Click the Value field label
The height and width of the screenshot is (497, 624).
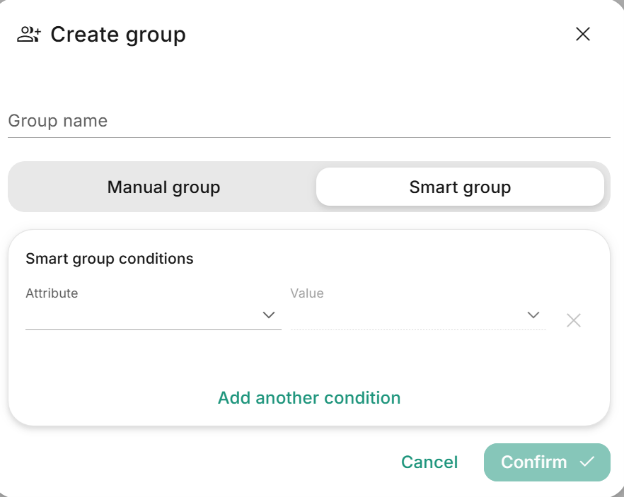coord(307,293)
